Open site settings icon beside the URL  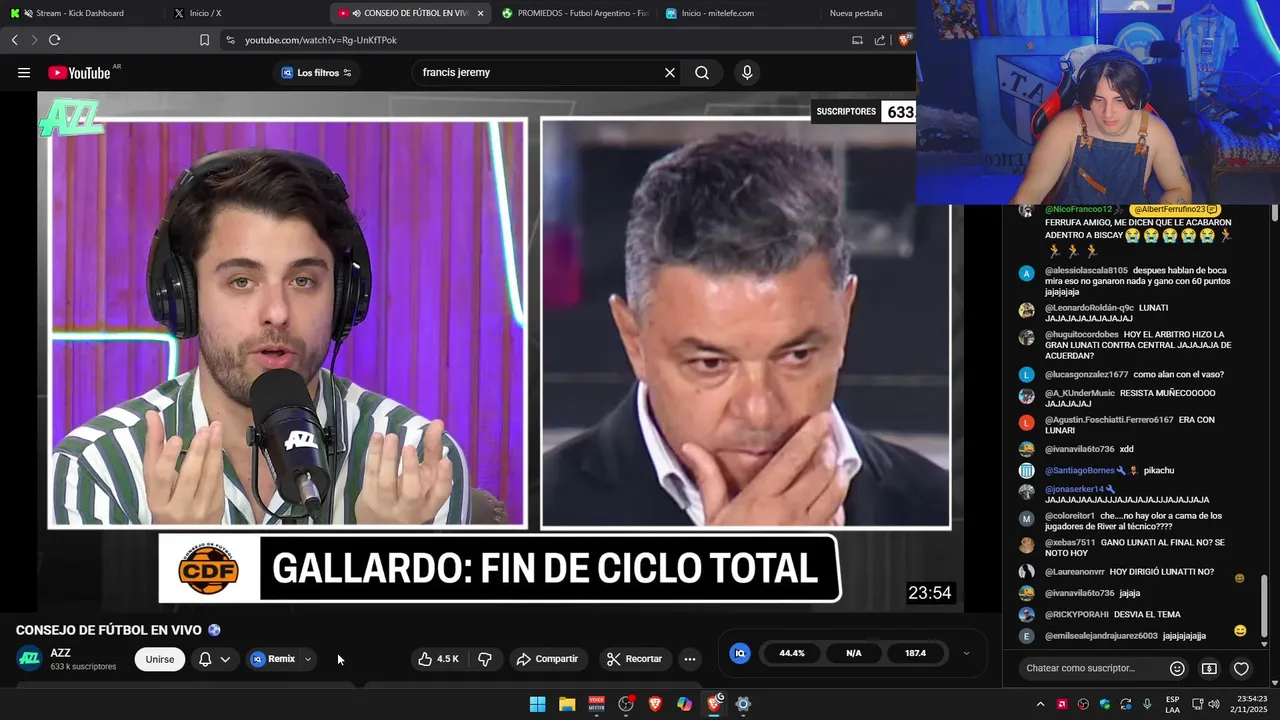pyautogui.click(x=231, y=40)
